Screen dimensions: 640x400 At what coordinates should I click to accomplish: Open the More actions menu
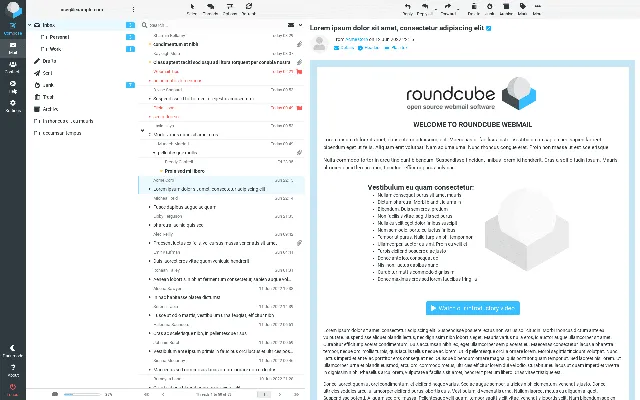click(537, 9)
